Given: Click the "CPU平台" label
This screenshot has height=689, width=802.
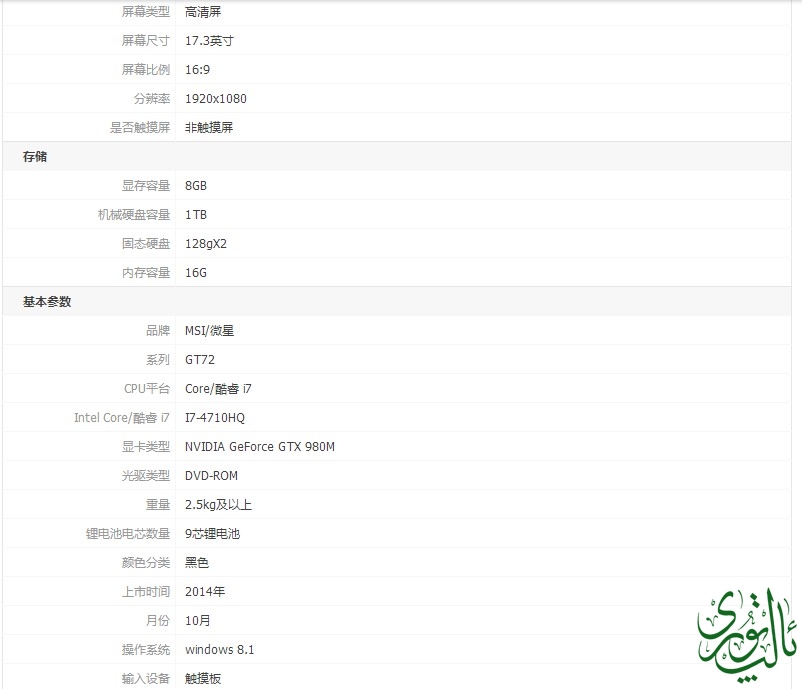Looking at the screenshot, I should (147, 389).
